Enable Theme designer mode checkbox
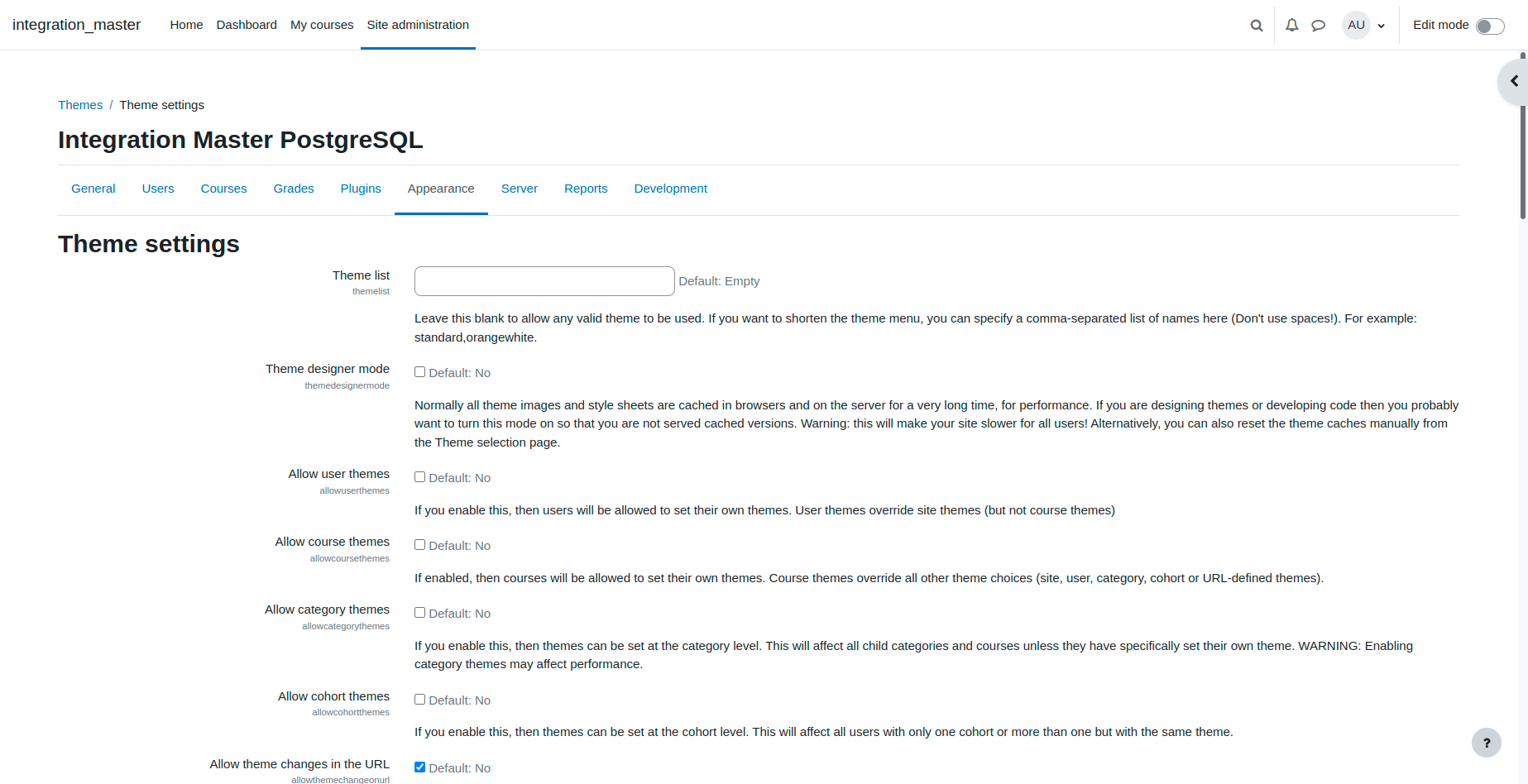1528x784 pixels. click(x=419, y=372)
